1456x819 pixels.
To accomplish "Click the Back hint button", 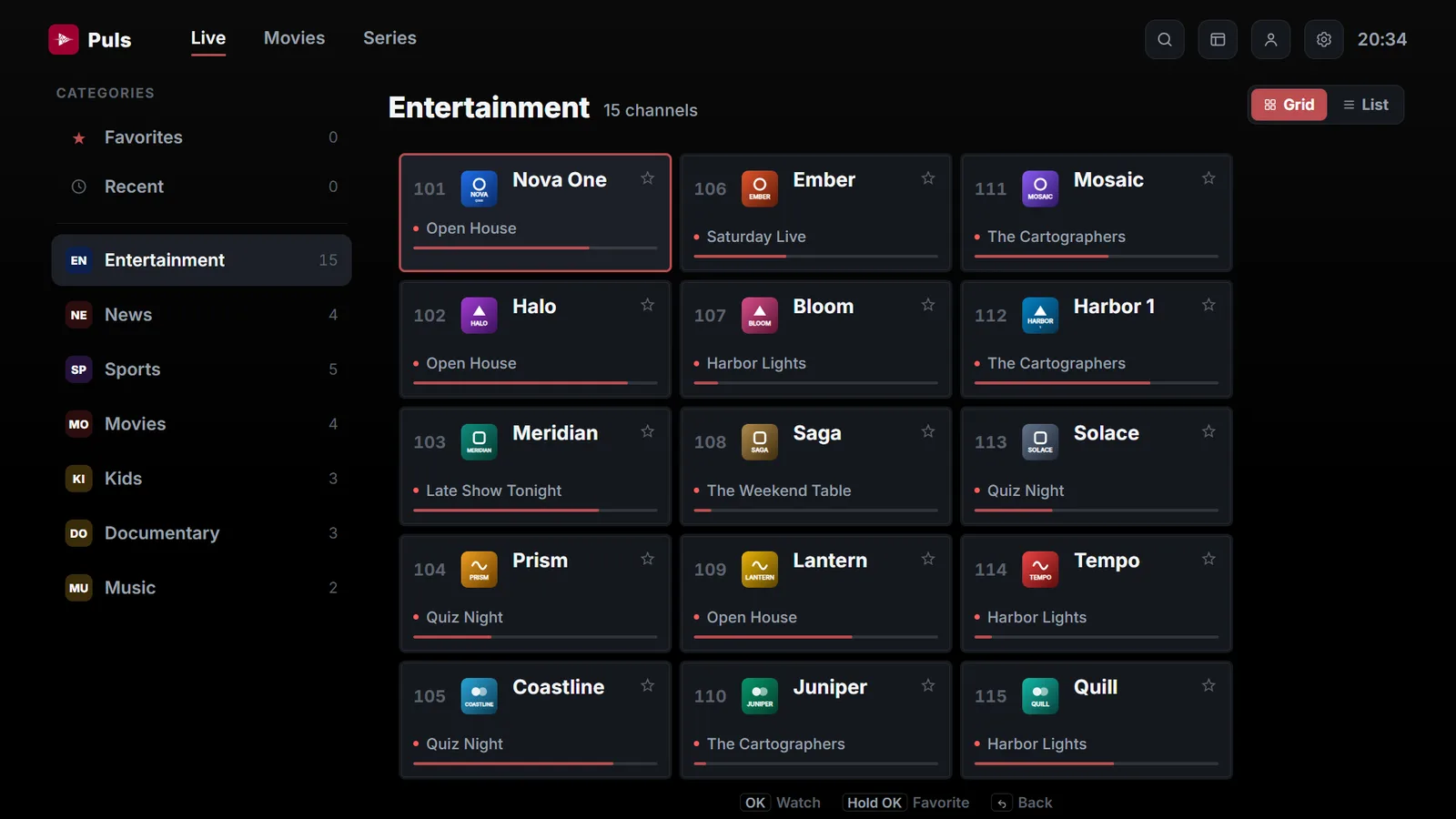I will 1022,803.
